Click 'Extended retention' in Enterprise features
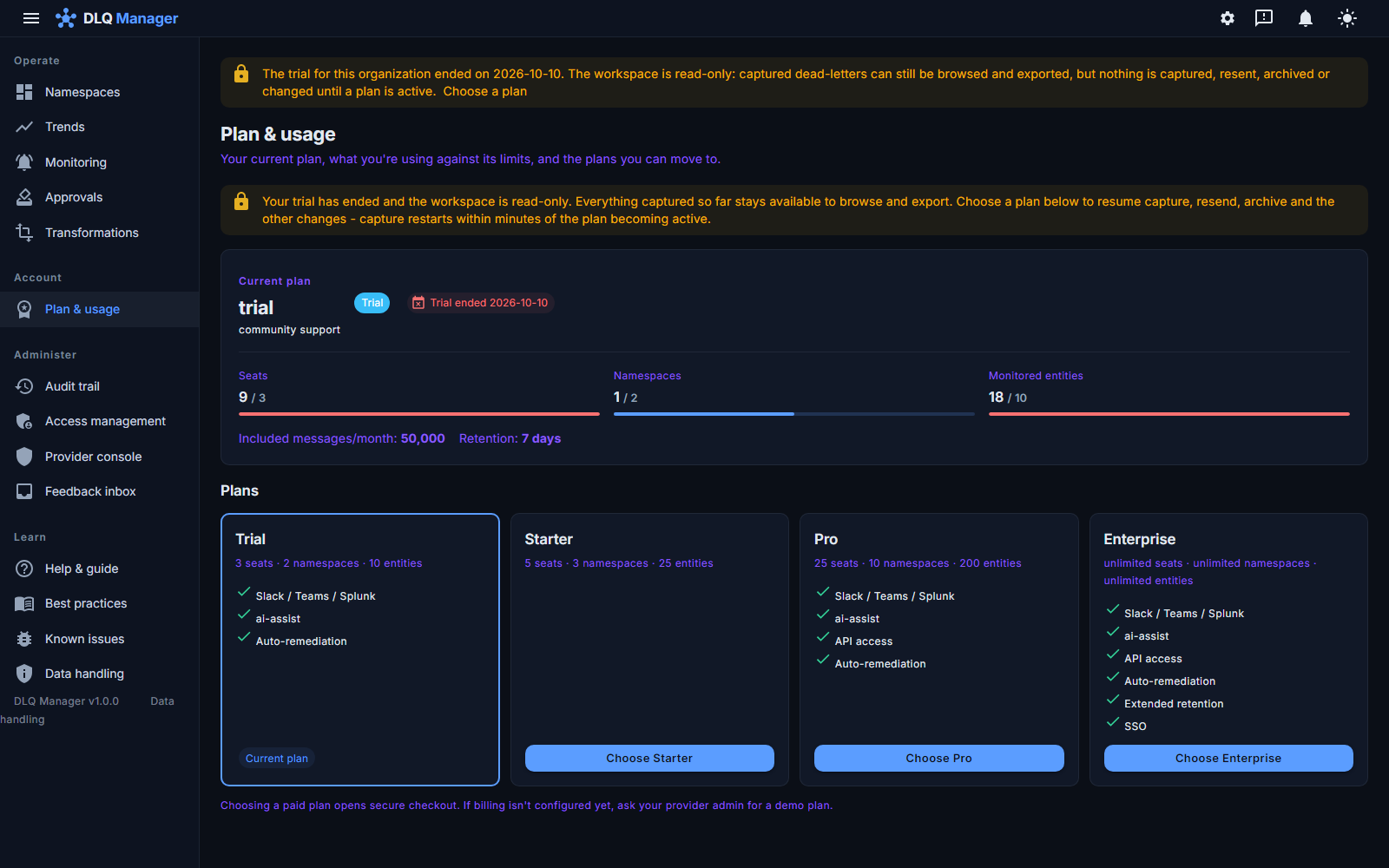Image resolution: width=1389 pixels, height=868 pixels. tap(1174, 704)
